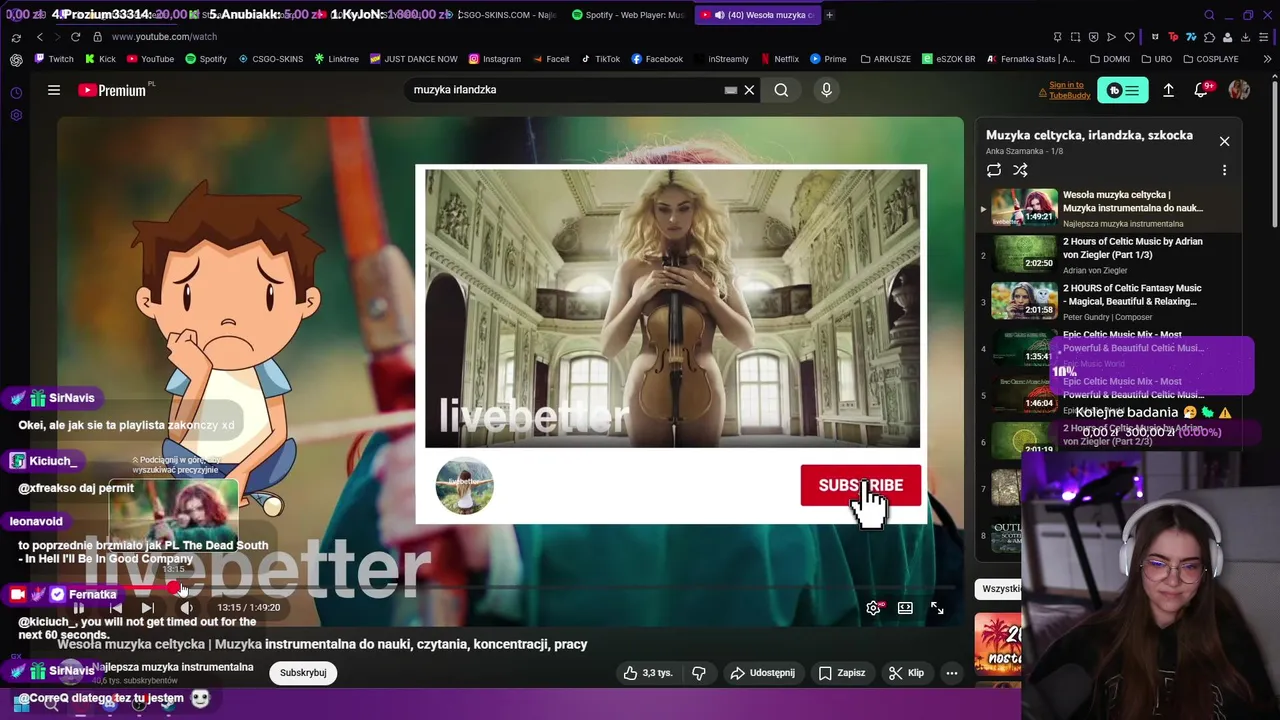Image resolution: width=1280 pixels, height=720 pixels.
Task: Close the Muzyka celtycka playlist panel
Action: point(1224,141)
